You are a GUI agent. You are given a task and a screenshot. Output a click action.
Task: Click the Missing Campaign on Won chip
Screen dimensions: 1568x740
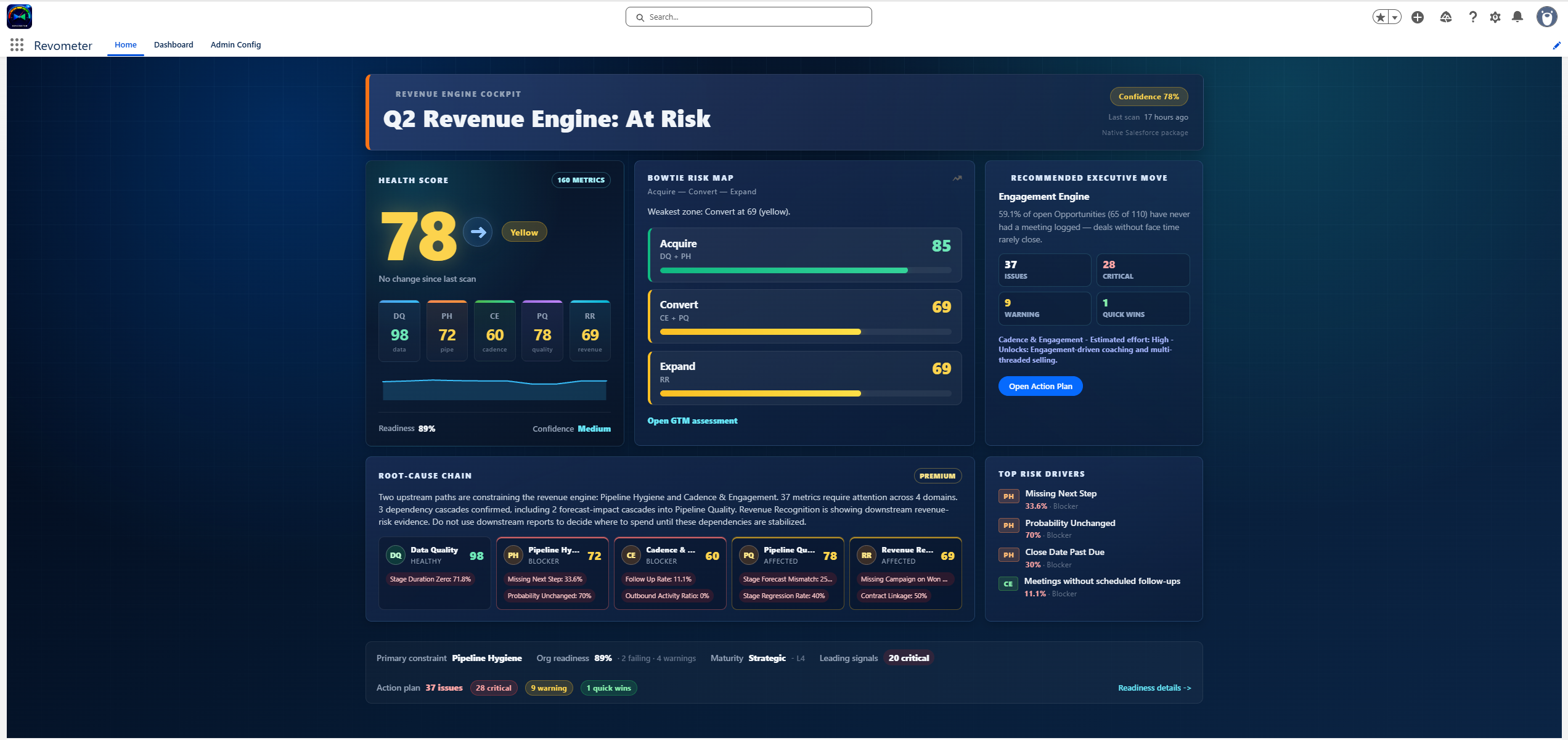[904, 579]
